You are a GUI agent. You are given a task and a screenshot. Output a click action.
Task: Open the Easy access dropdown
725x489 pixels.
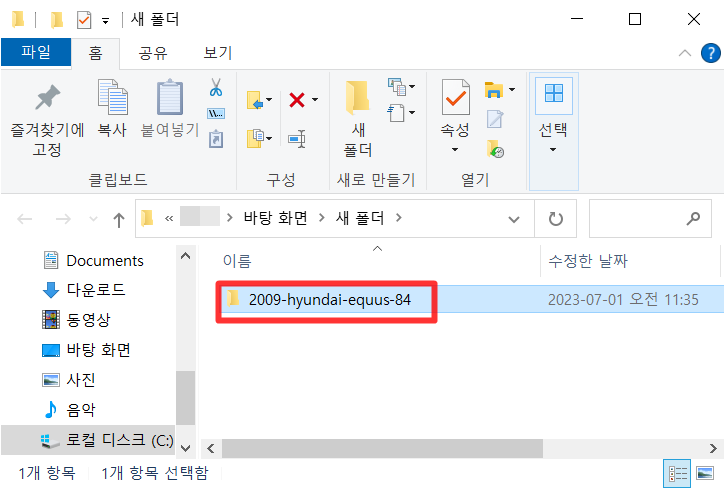(x=401, y=112)
